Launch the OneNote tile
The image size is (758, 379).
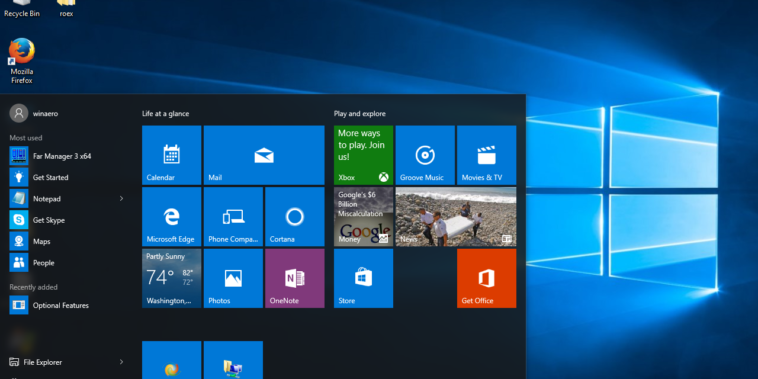coord(295,278)
